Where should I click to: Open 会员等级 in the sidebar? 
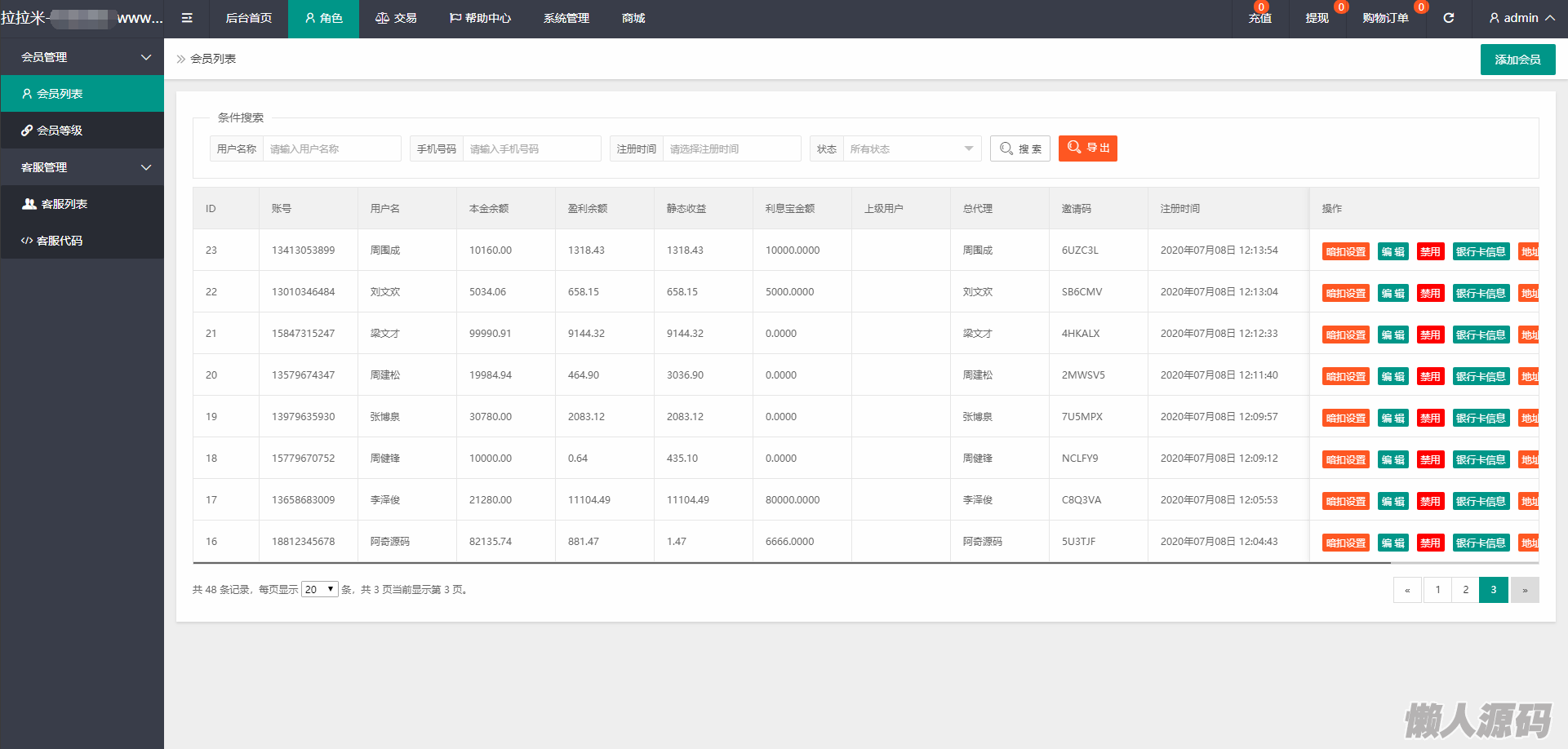[59, 131]
